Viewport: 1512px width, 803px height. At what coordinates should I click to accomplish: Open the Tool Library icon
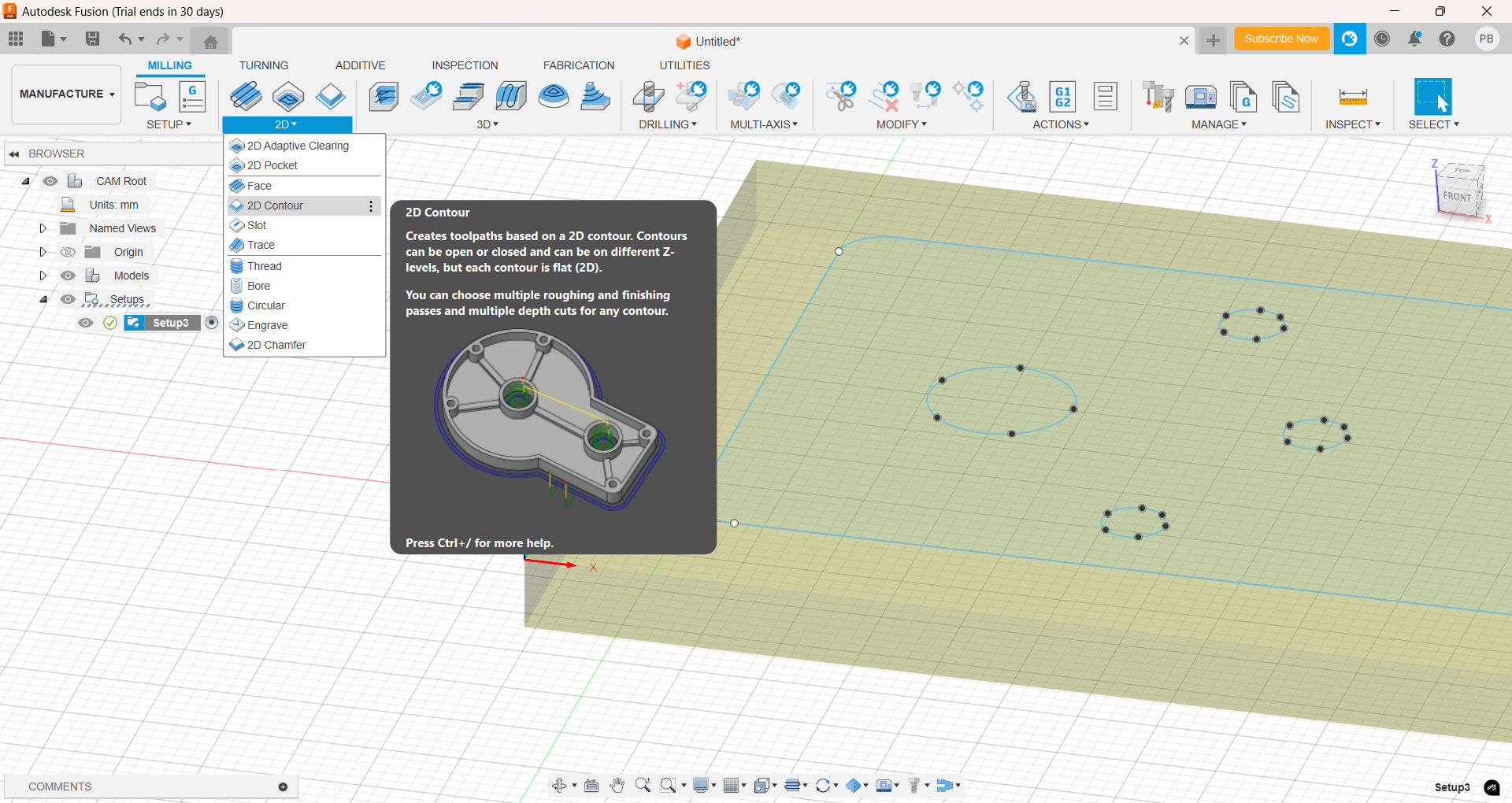[x=1158, y=97]
